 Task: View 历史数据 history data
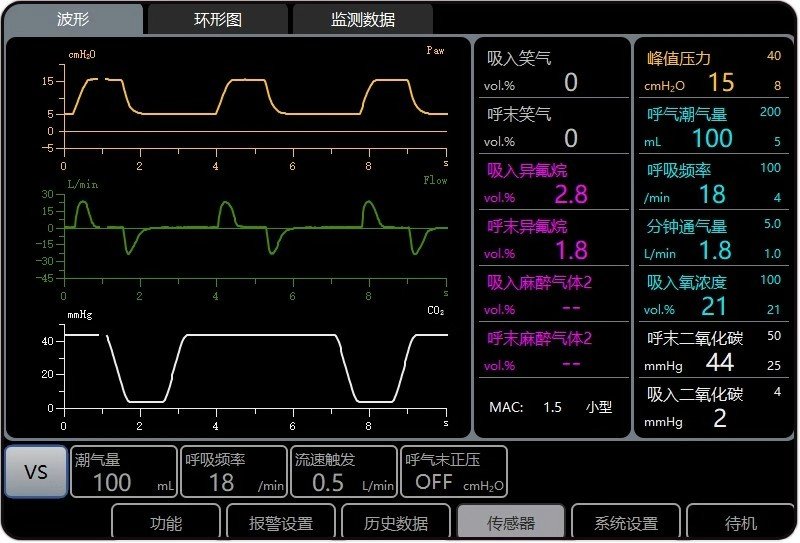point(395,523)
